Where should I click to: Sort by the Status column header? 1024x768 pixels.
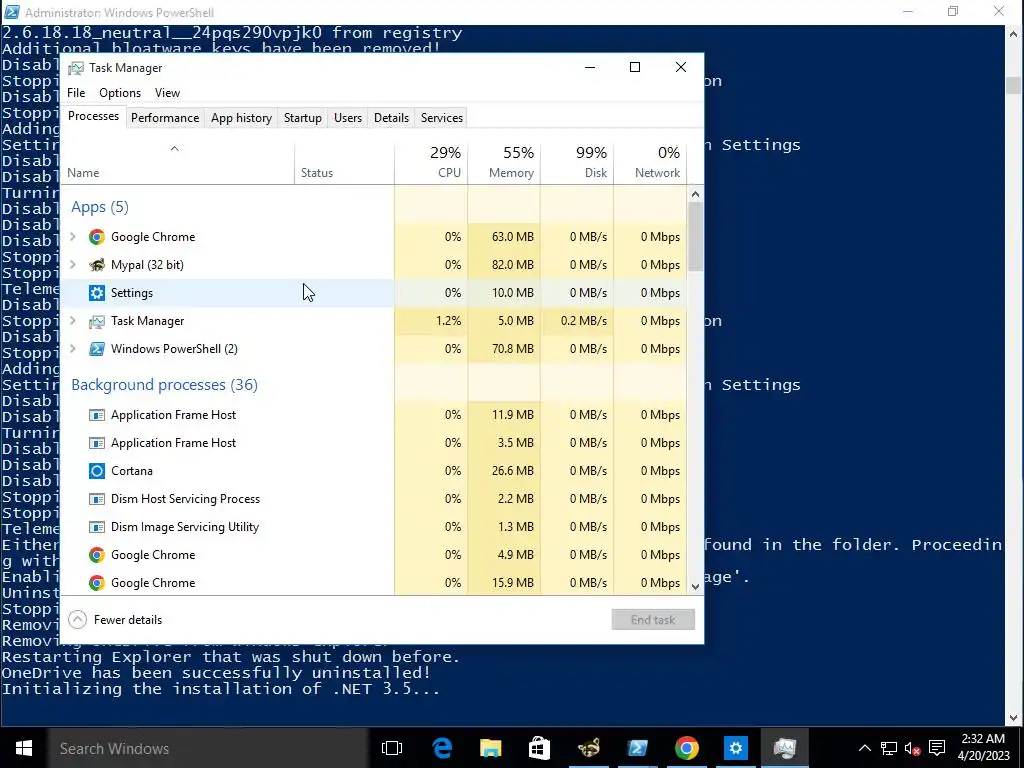coord(344,162)
